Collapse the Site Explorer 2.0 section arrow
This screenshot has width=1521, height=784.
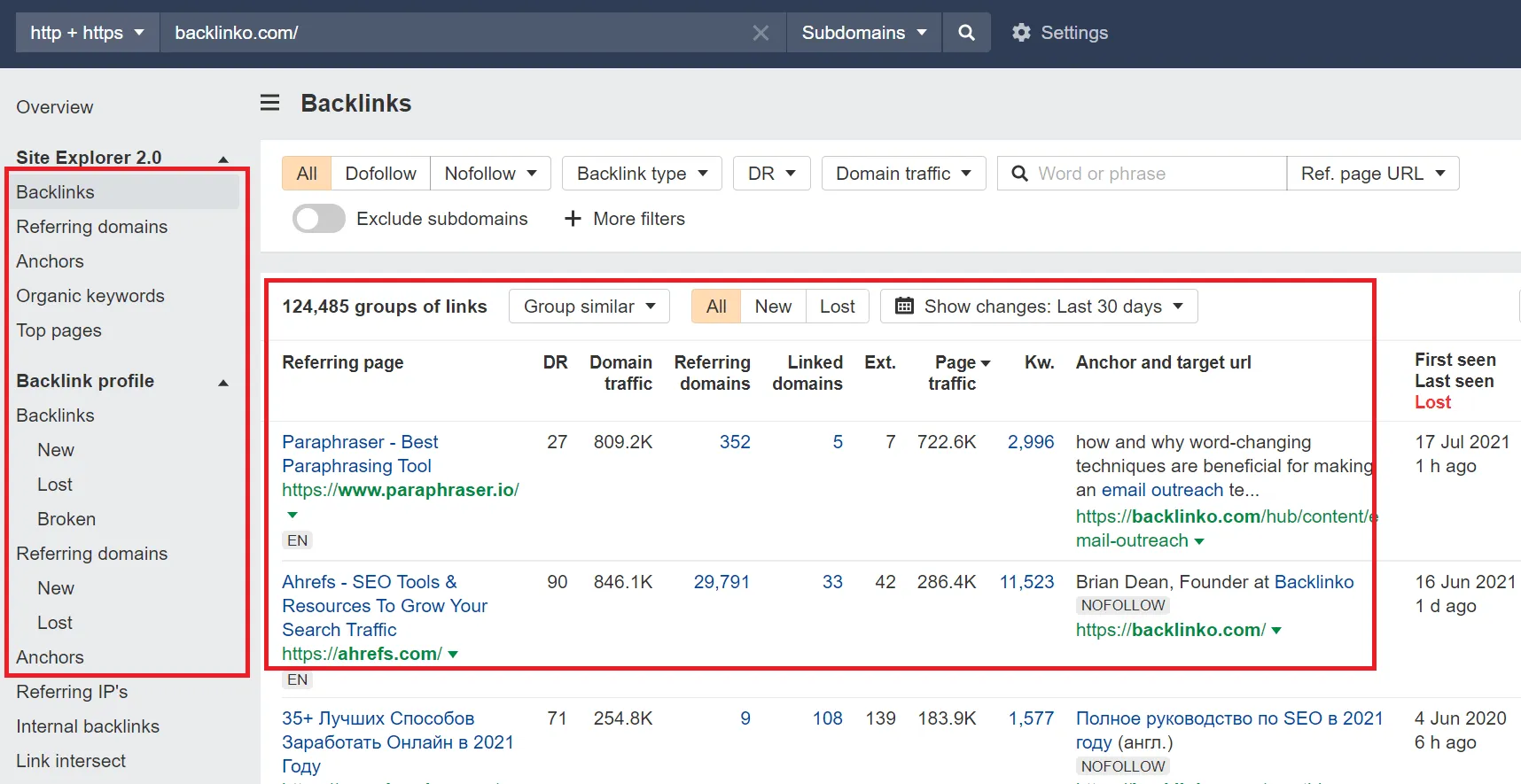223,159
